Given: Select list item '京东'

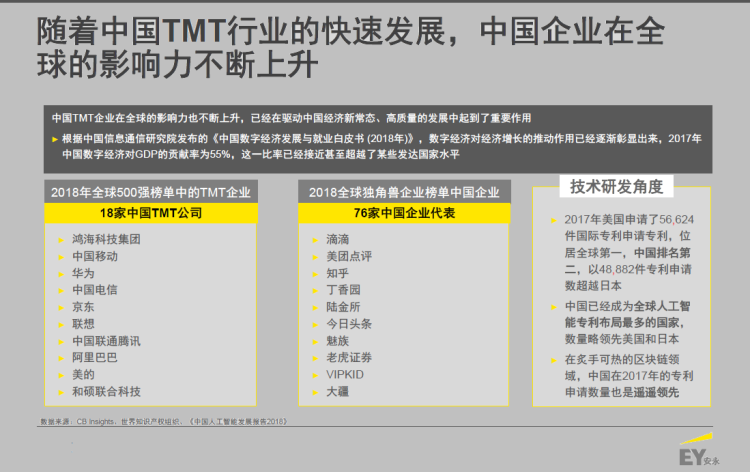Looking at the screenshot, I should click(x=83, y=307).
